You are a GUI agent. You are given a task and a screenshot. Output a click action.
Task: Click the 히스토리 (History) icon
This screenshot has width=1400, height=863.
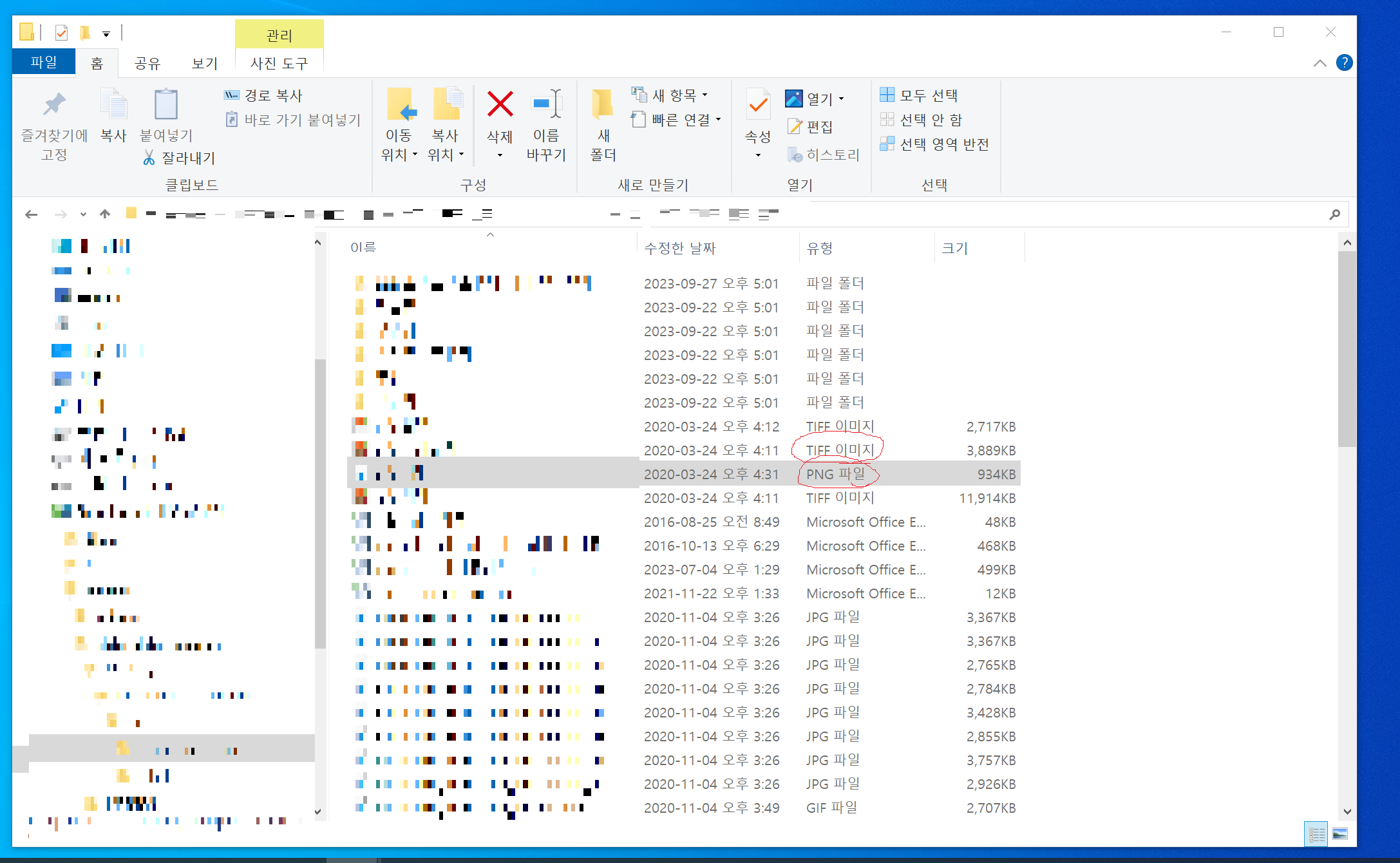click(x=795, y=155)
